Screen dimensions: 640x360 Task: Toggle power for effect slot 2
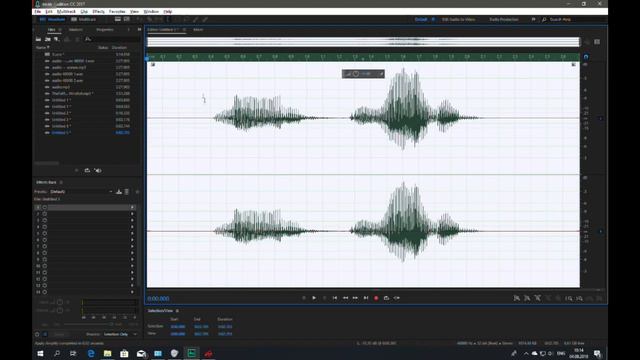[44, 214]
